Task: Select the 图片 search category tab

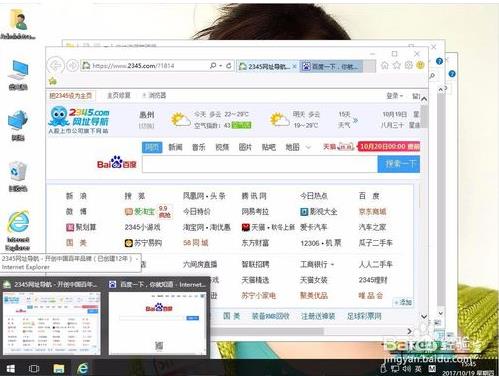Action: pos(245,147)
